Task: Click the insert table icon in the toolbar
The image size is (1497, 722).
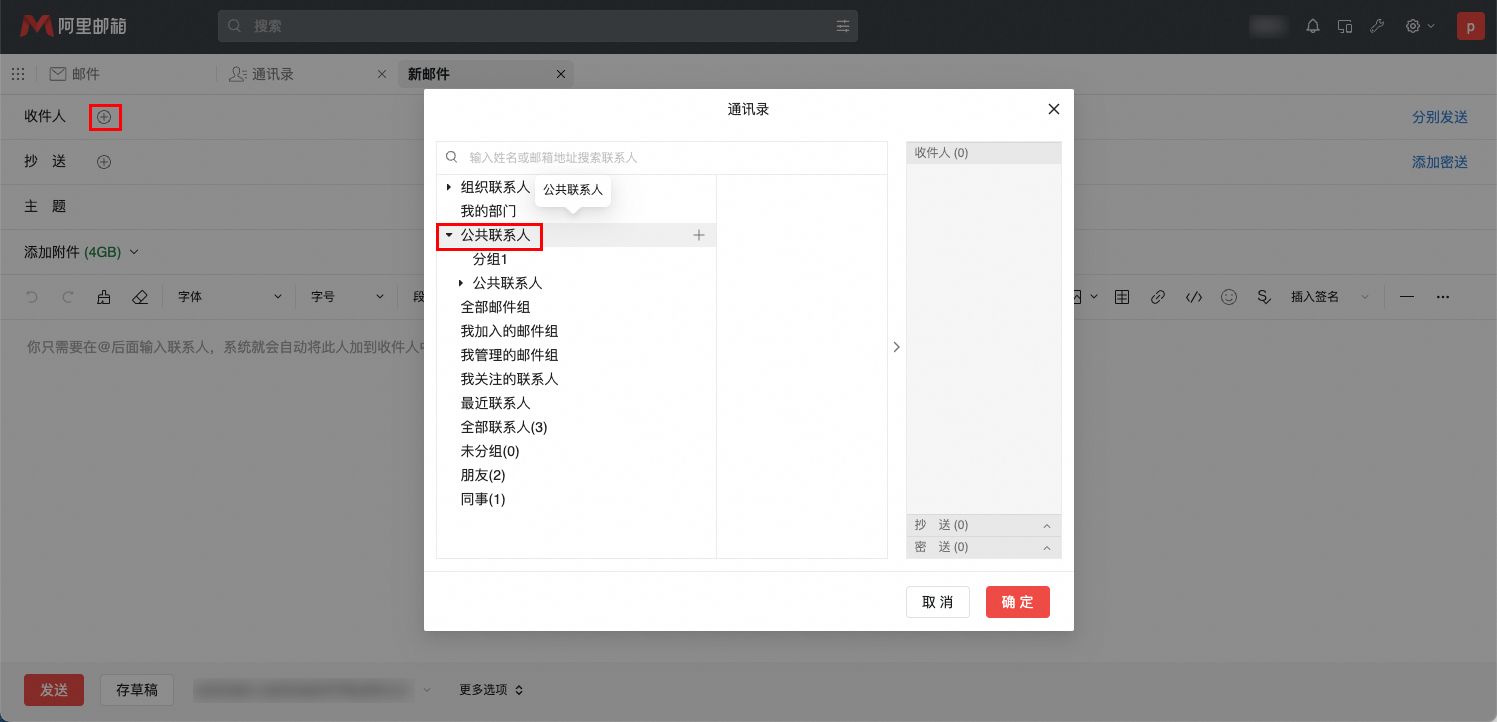Action: tap(1122, 297)
